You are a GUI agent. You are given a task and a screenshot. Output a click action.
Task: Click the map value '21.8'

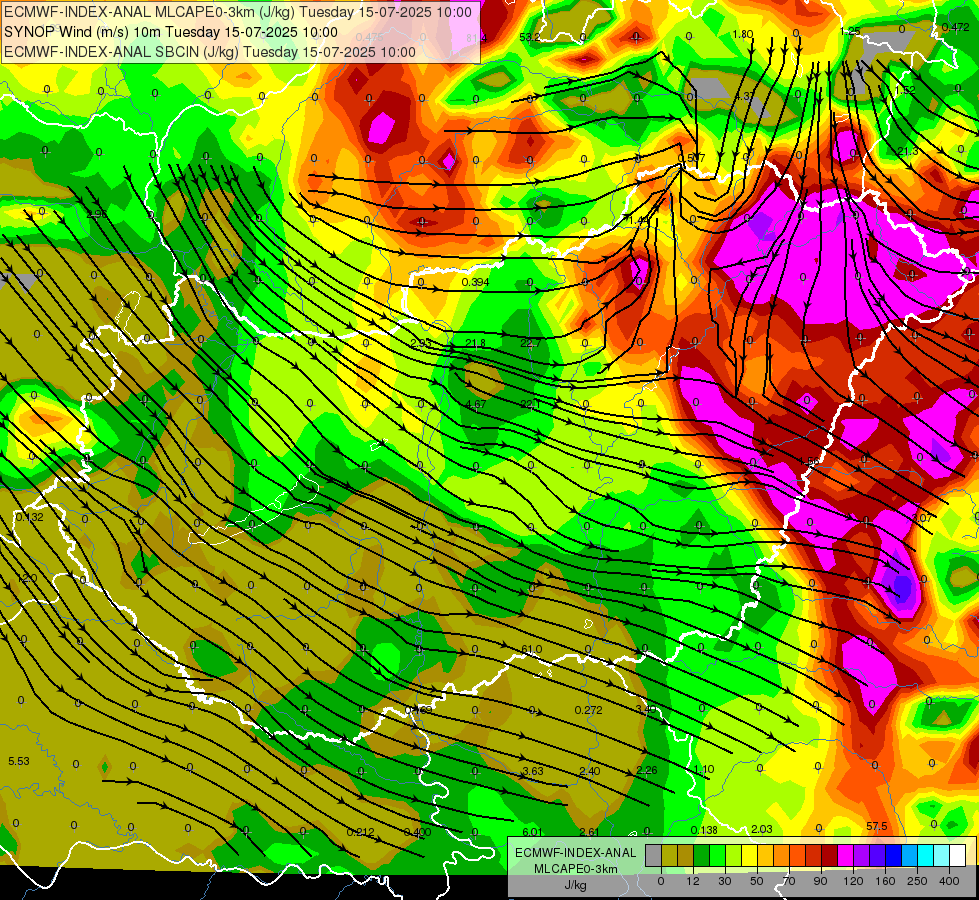pos(475,344)
